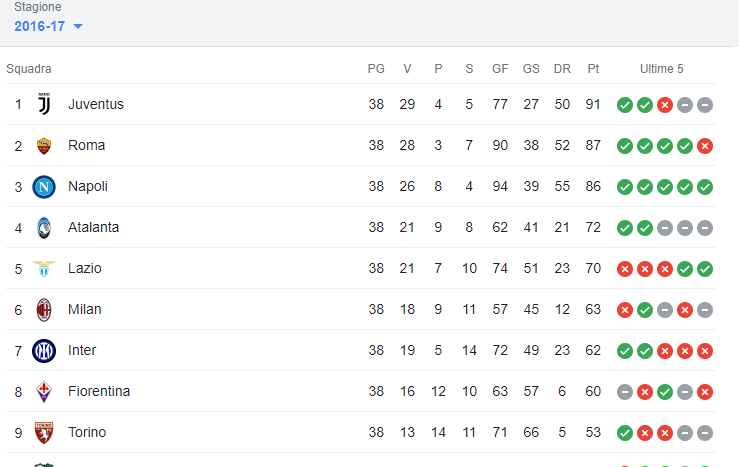Open the Juventus team link
Image resolution: width=739 pixels, height=467 pixels.
click(x=96, y=104)
